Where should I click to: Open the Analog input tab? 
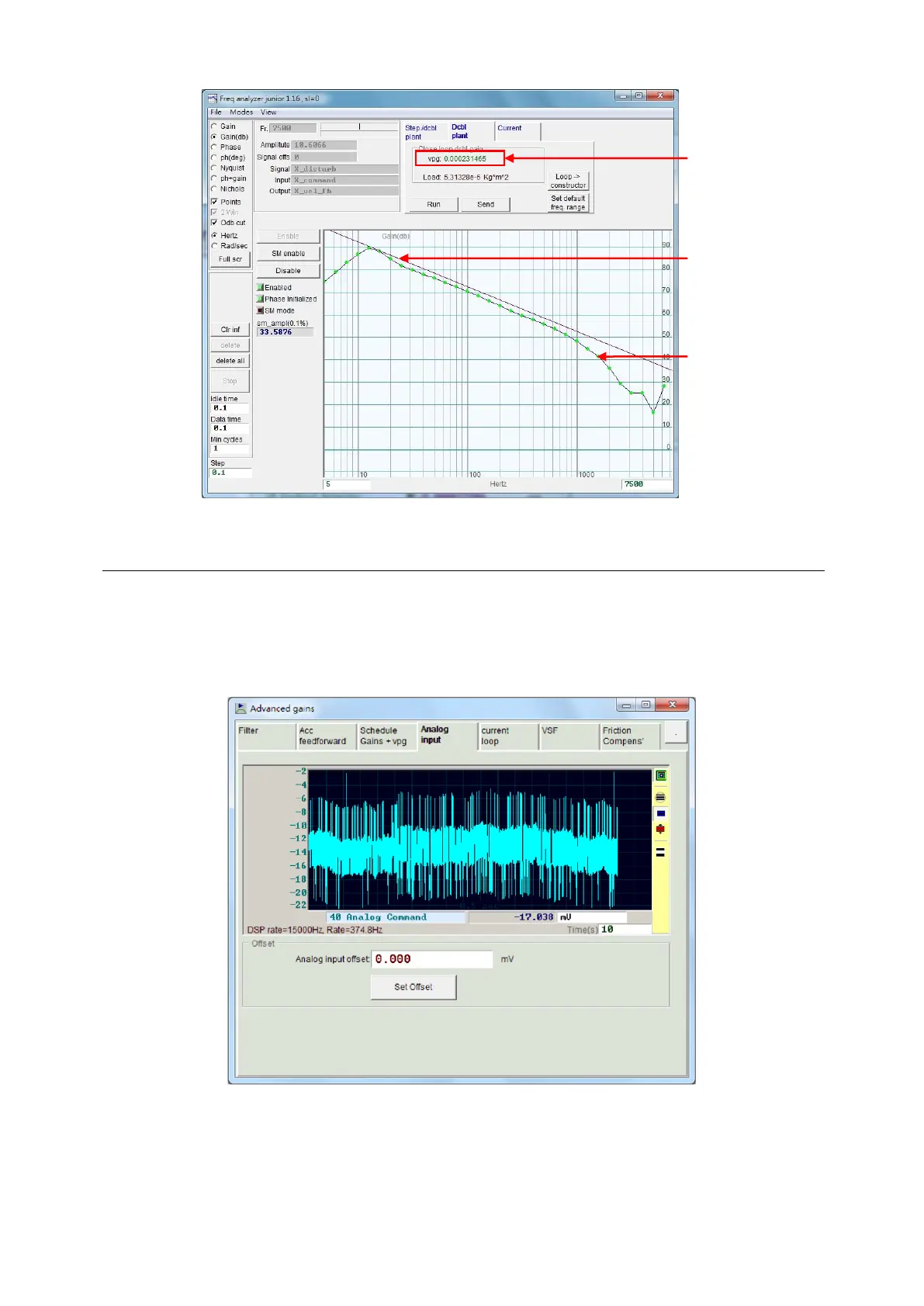coord(448,736)
